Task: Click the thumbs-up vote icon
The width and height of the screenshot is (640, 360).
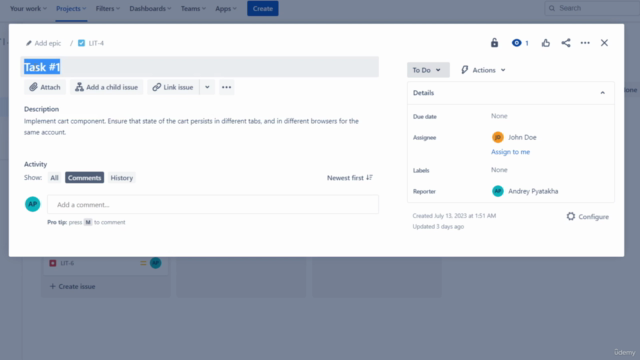Action: pyautogui.click(x=546, y=43)
